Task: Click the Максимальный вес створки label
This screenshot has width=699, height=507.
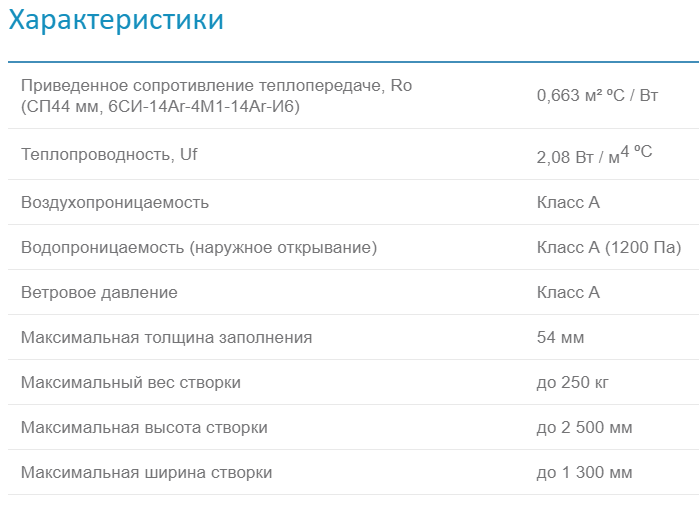Action: [x=131, y=382]
